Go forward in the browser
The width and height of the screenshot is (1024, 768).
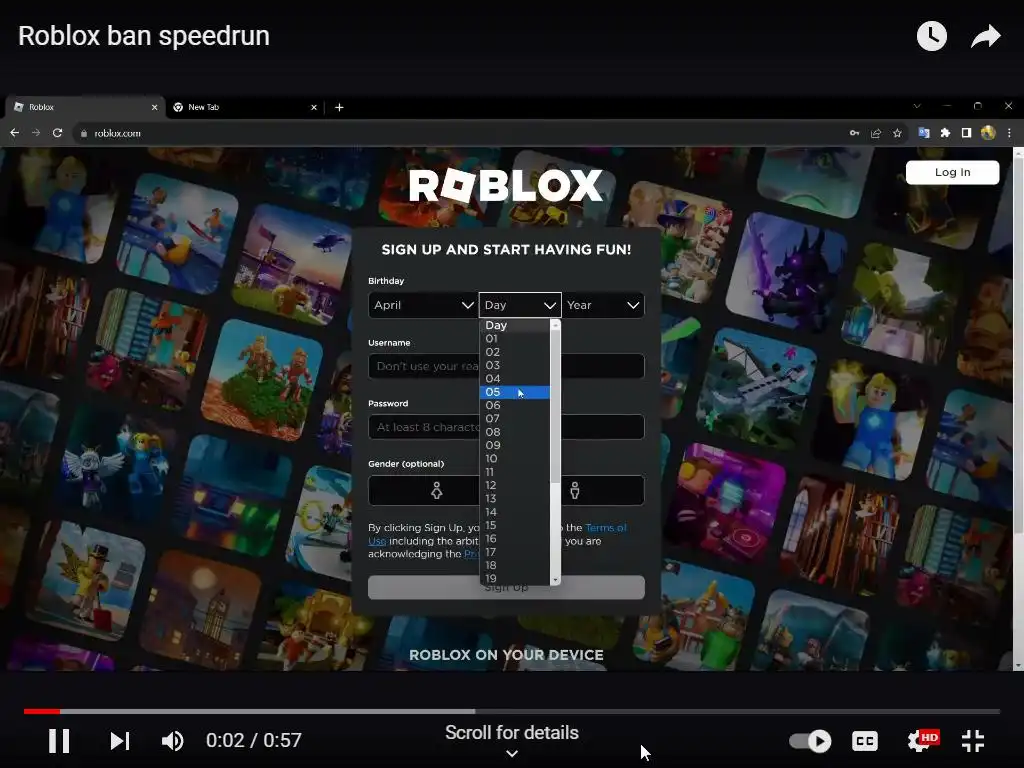pos(36,133)
